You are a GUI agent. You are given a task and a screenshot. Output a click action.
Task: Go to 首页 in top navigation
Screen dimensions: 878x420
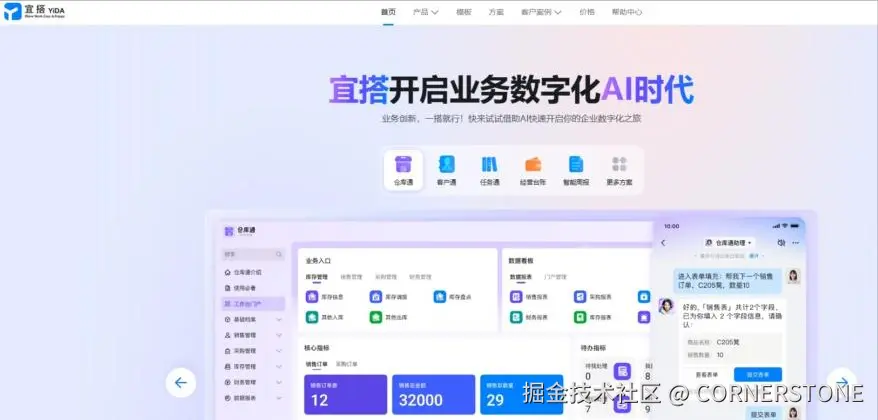(x=388, y=12)
